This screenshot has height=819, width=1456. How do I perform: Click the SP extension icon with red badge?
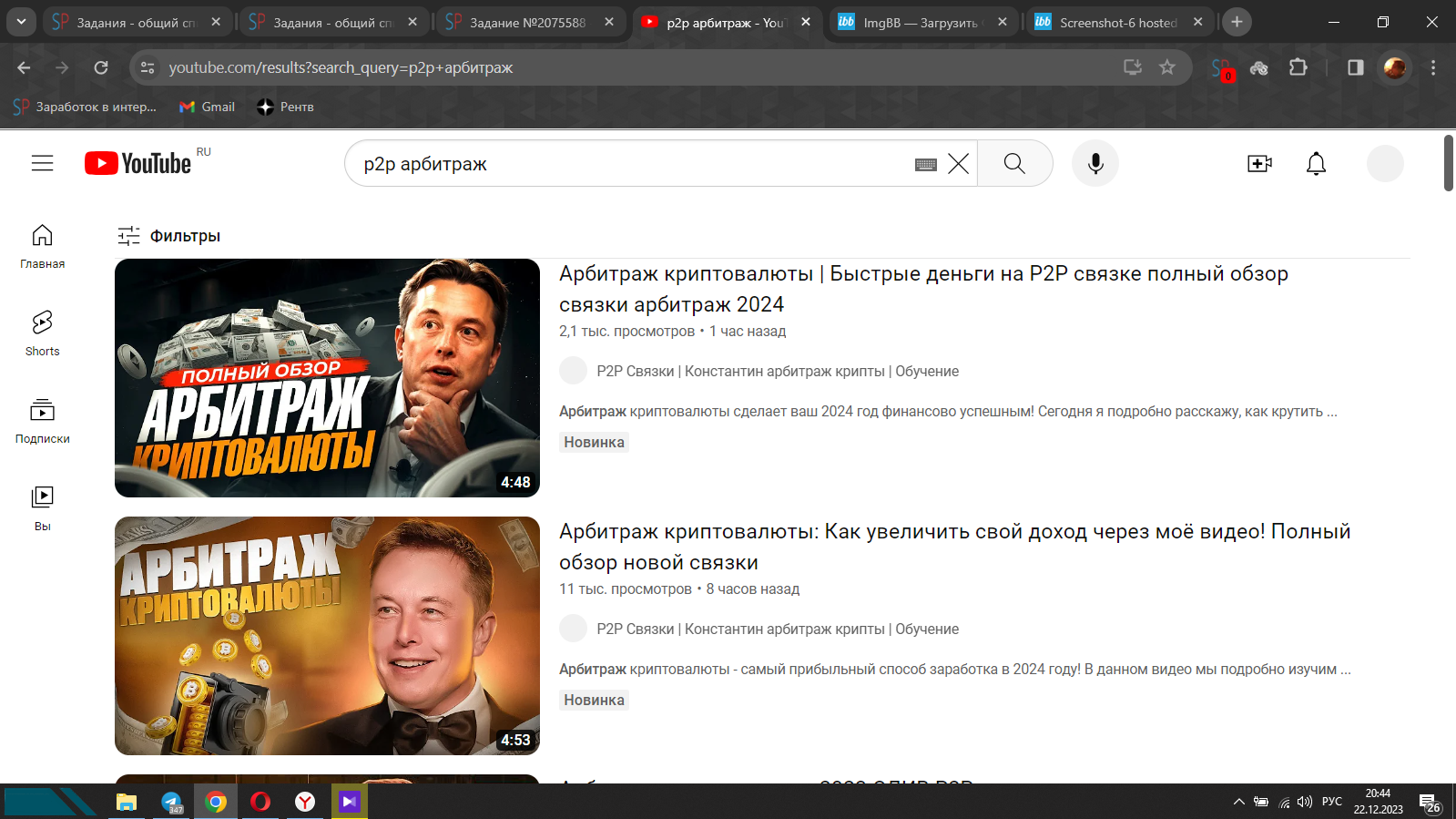point(1221,68)
